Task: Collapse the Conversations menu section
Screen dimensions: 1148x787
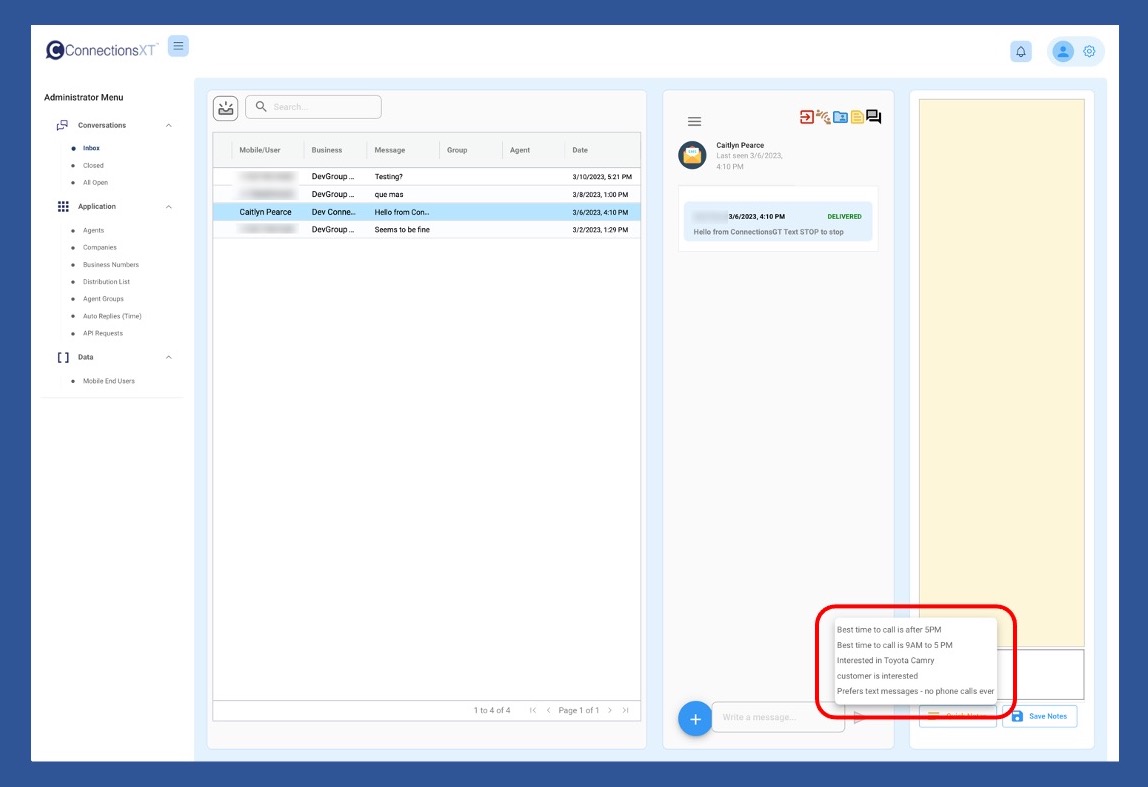Action: [x=168, y=126]
